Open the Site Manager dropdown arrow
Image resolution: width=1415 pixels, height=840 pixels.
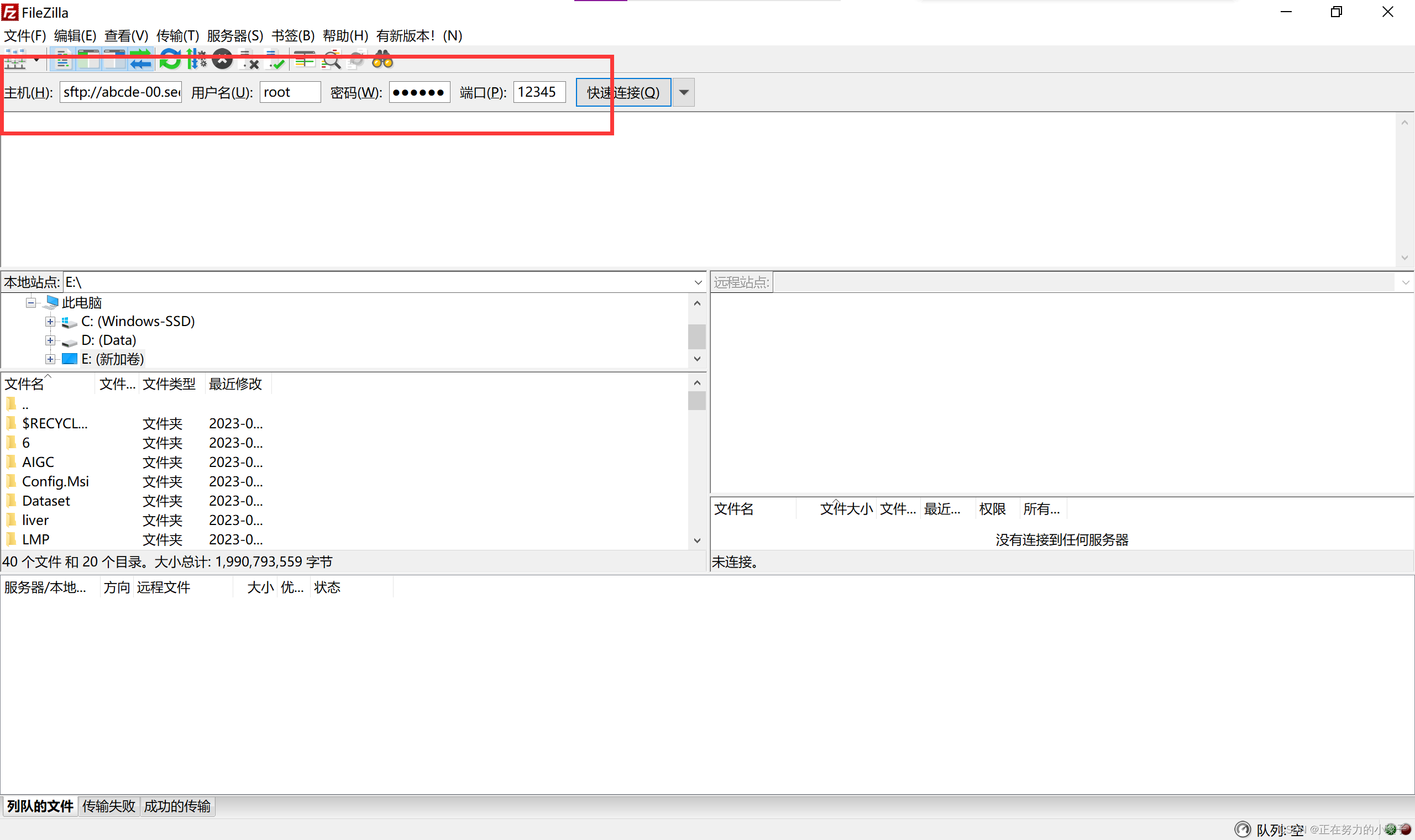pyautogui.click(x=36, y=60)
